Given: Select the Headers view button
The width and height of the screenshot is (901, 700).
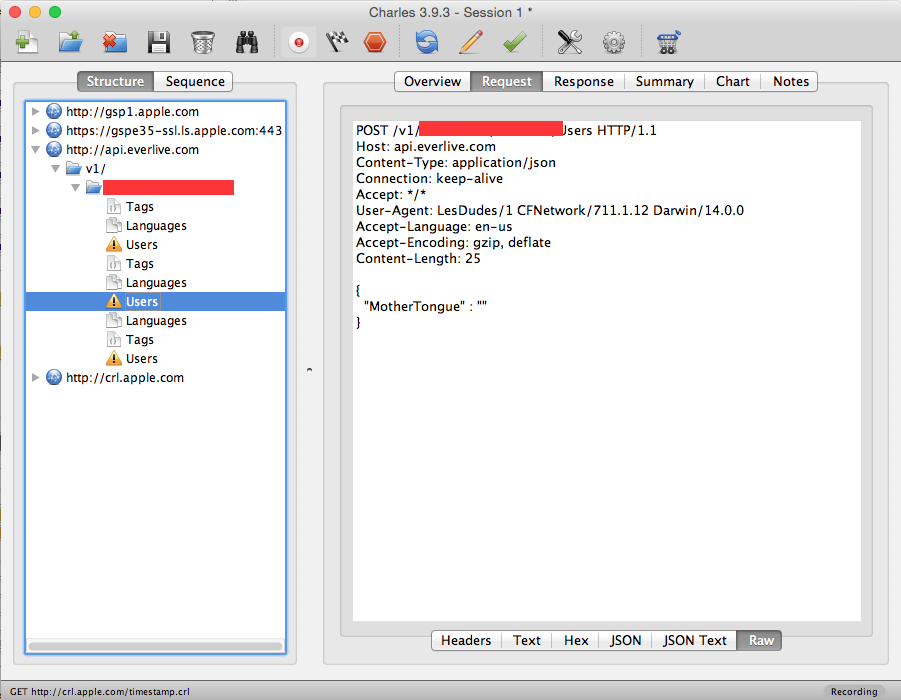Looking at the screenshot, I should pyautogui.click(x=466, y=640).
